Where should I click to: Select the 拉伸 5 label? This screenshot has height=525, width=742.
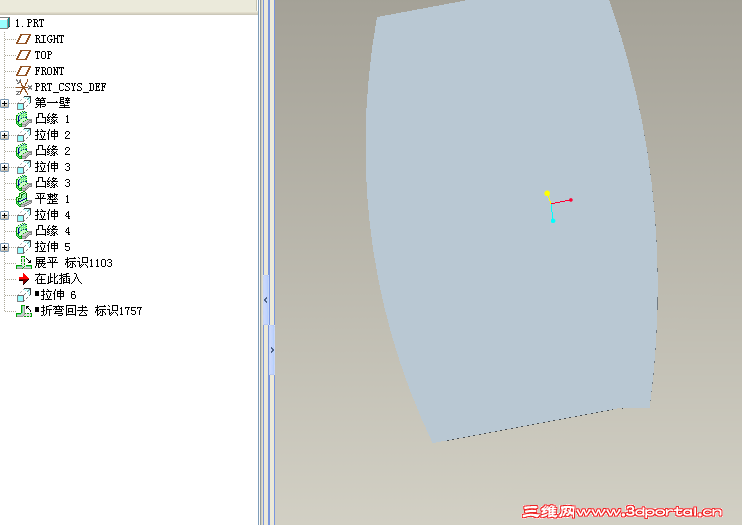[52, 247]
